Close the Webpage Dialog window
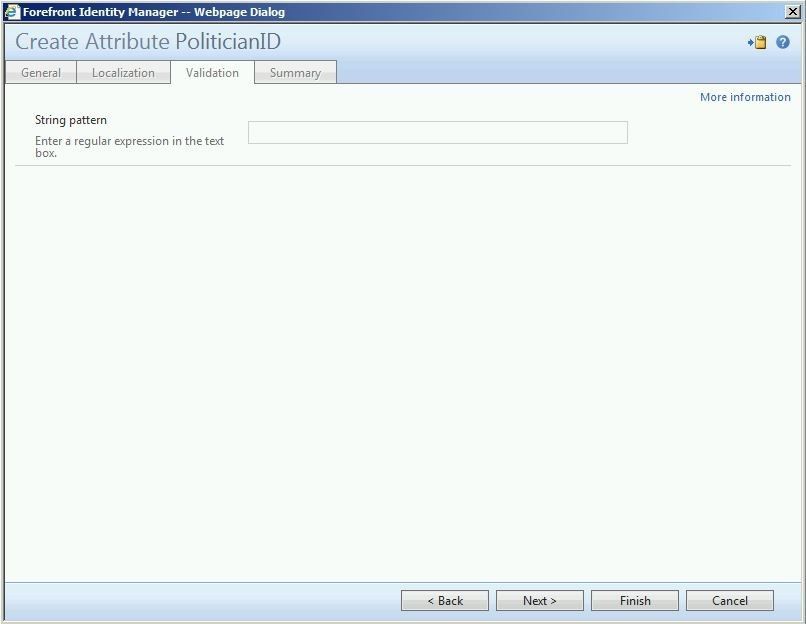806x624 pixels. (793, 12)
